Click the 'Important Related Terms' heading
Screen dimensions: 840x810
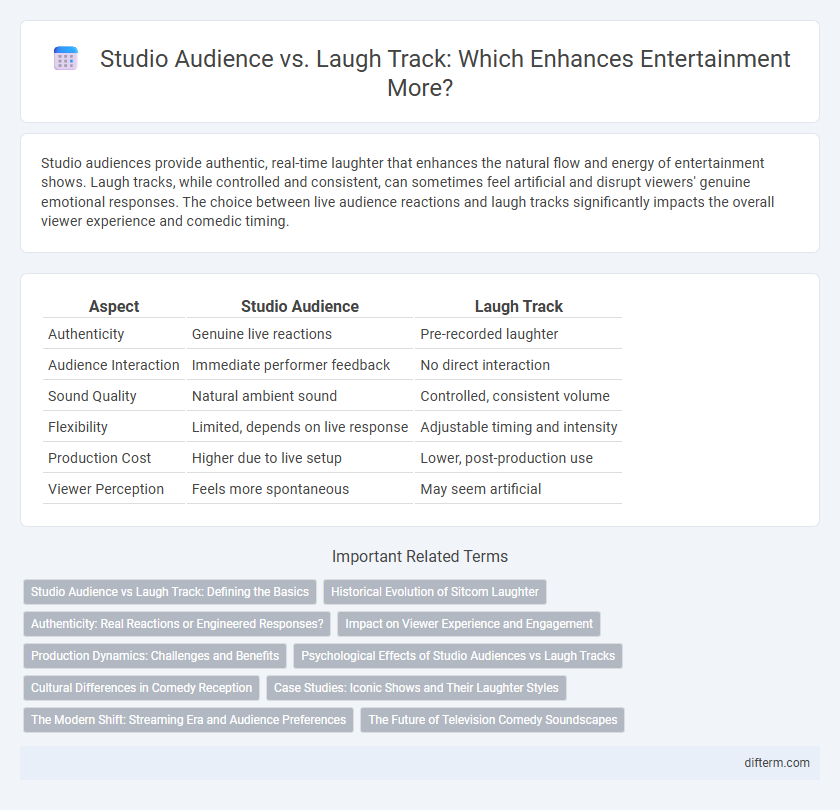tap(420, 556)
